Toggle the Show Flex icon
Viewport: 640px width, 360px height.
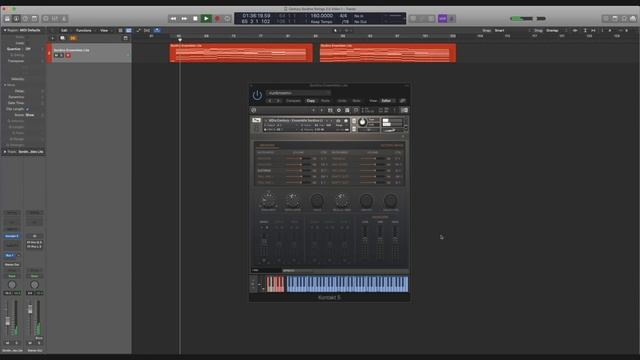point(147,30)
